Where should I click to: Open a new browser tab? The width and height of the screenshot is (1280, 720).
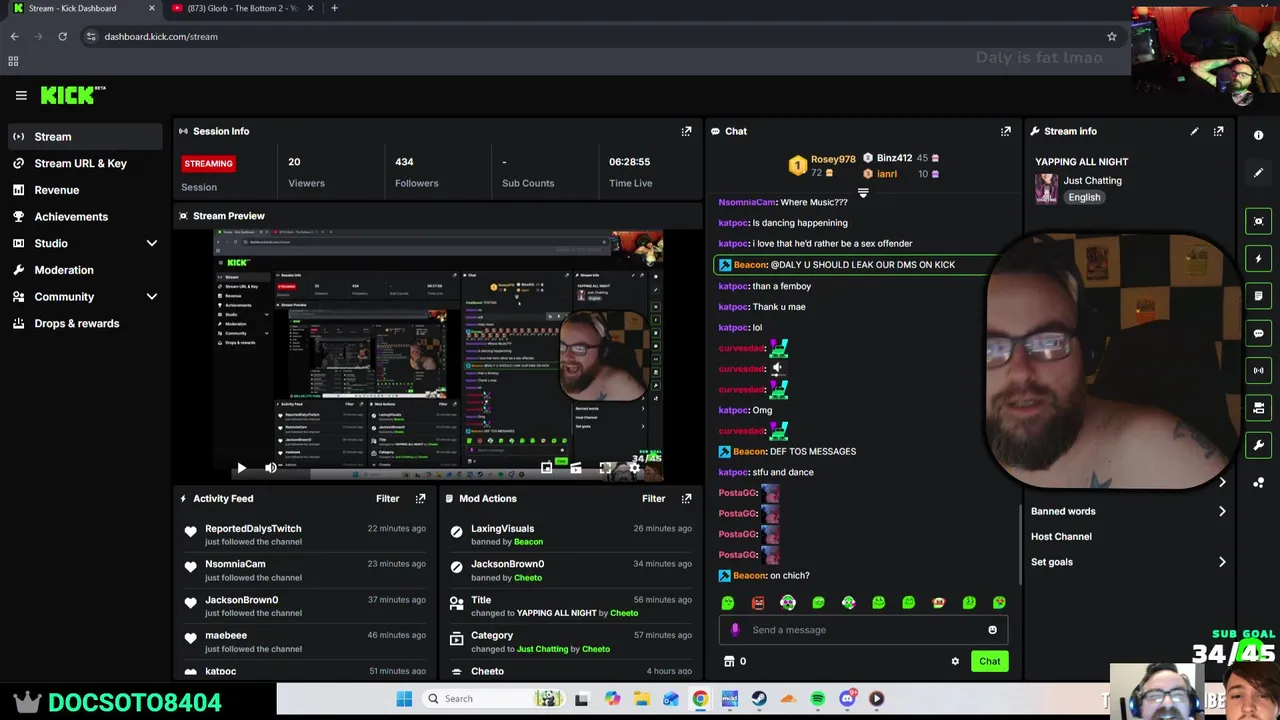(x=334, y=8)
